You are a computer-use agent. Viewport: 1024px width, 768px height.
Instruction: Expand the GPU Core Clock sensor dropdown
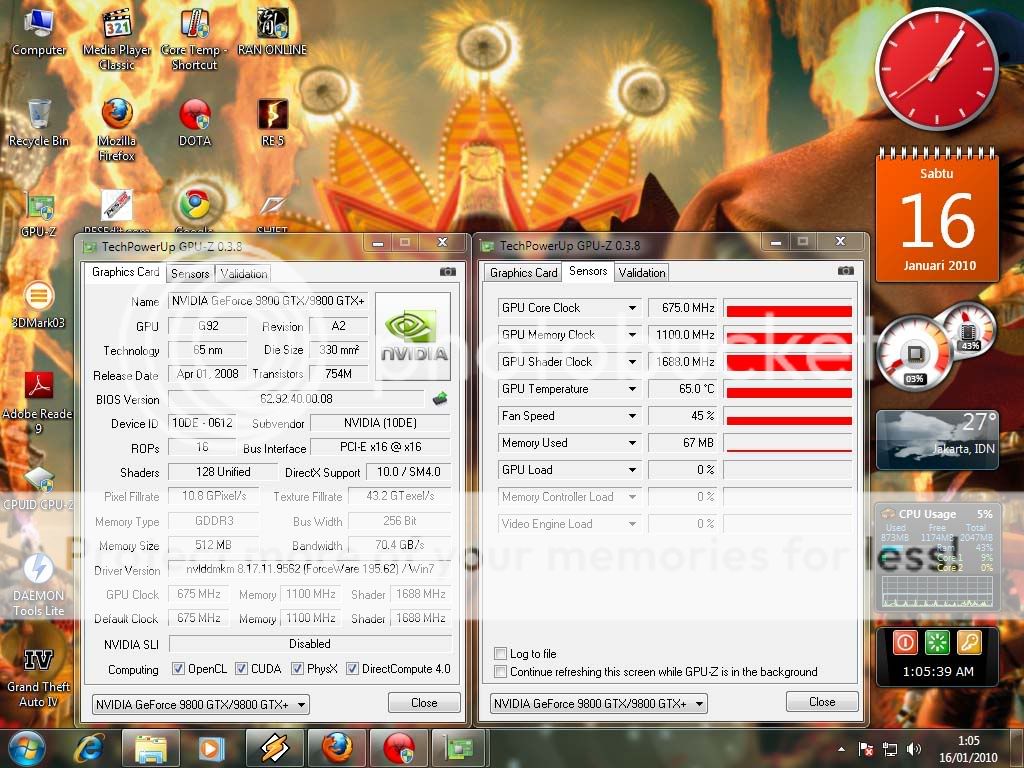(632, 308)
